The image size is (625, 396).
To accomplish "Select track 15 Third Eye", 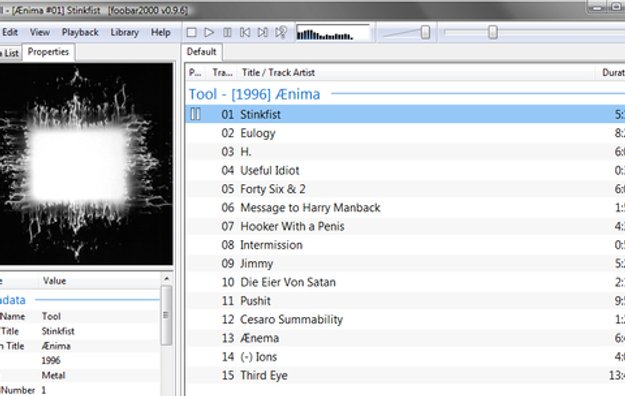I will [x=405, y=375].
